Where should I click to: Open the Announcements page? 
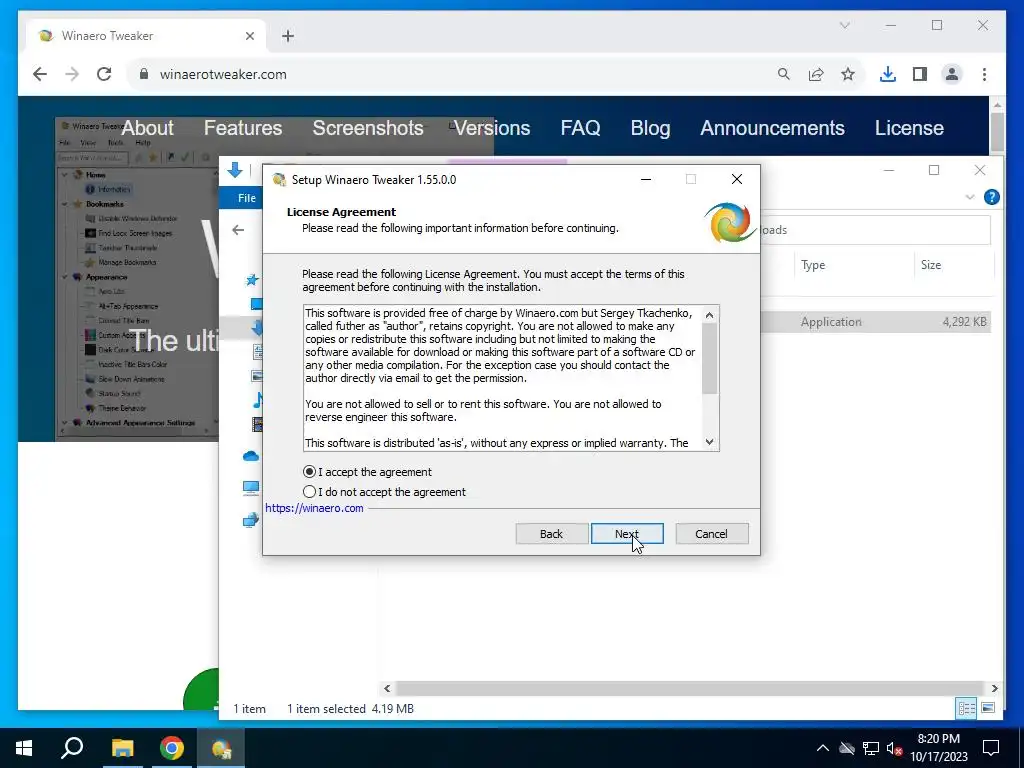[772, 128]
